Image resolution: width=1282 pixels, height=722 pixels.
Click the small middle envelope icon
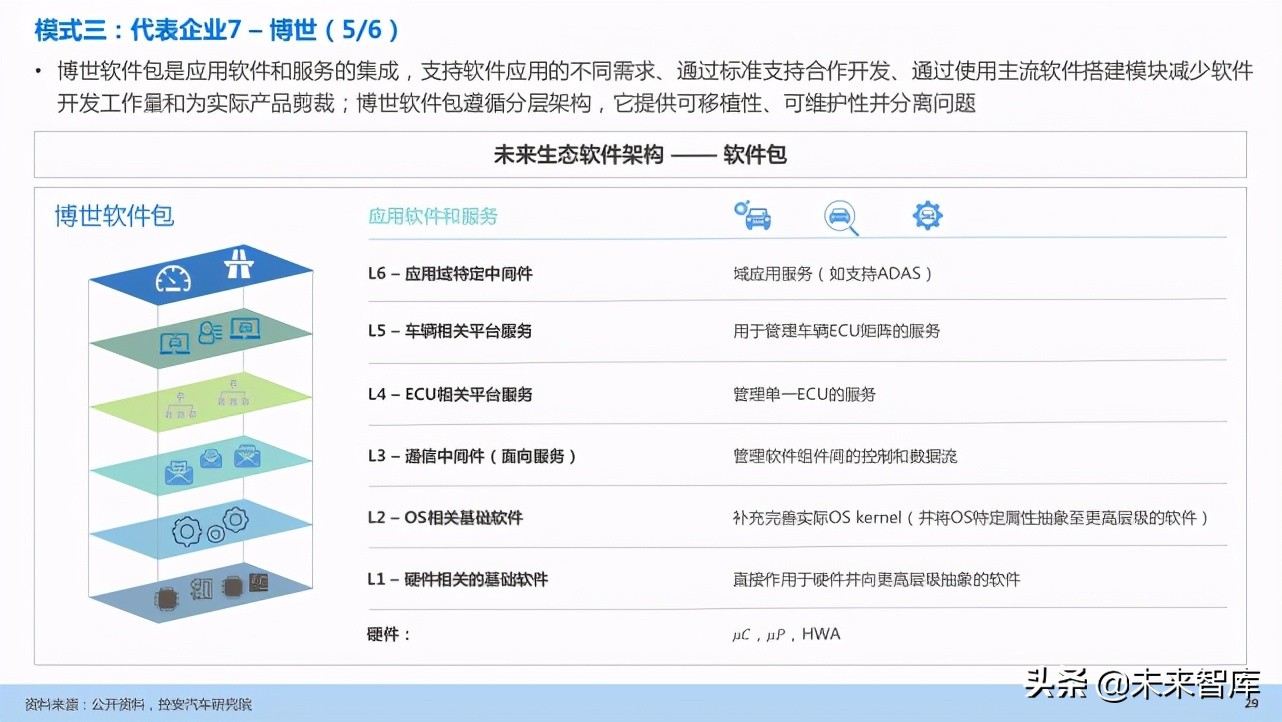[211, 459]
